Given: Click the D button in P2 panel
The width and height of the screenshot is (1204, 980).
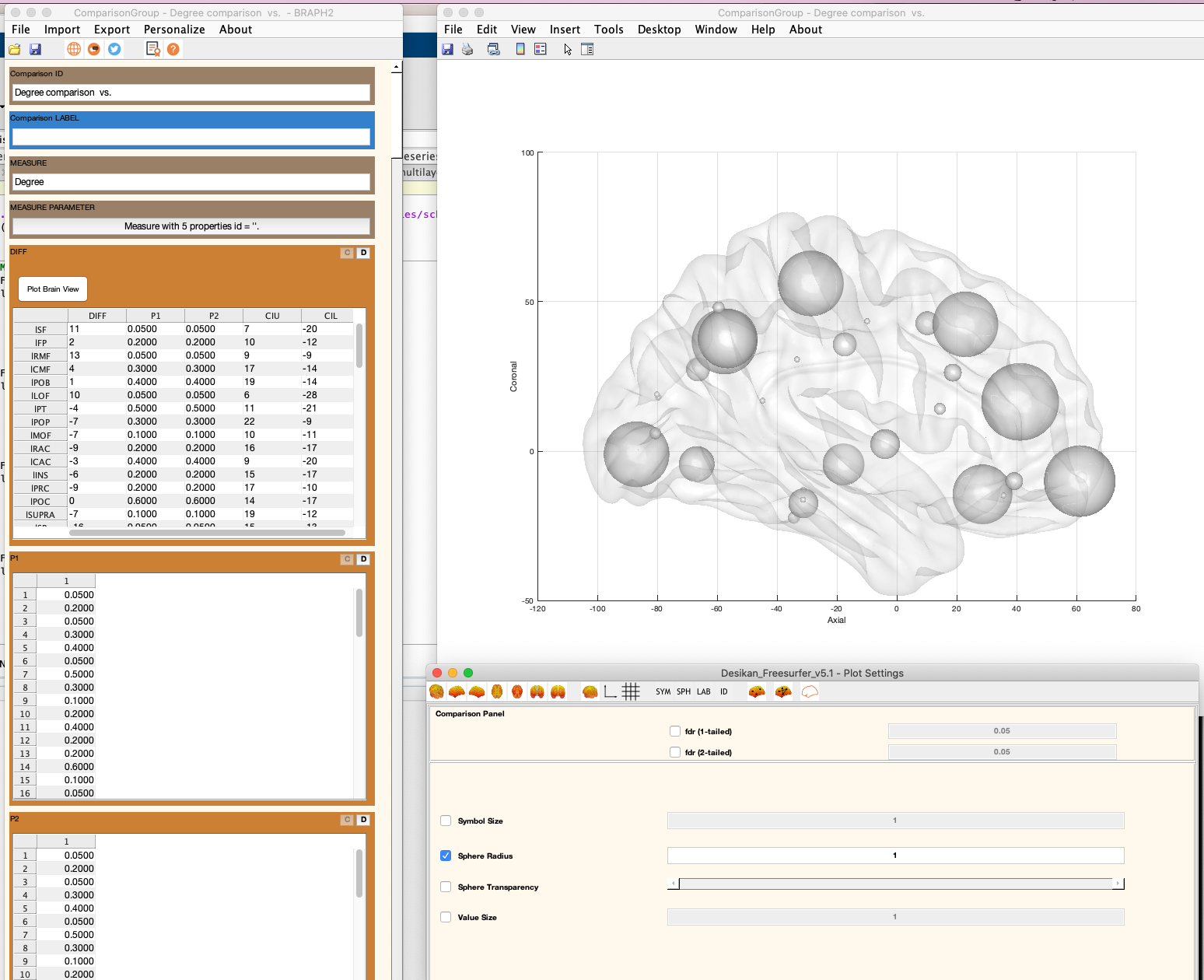Looking at the screenshot, I should point(363,820).
